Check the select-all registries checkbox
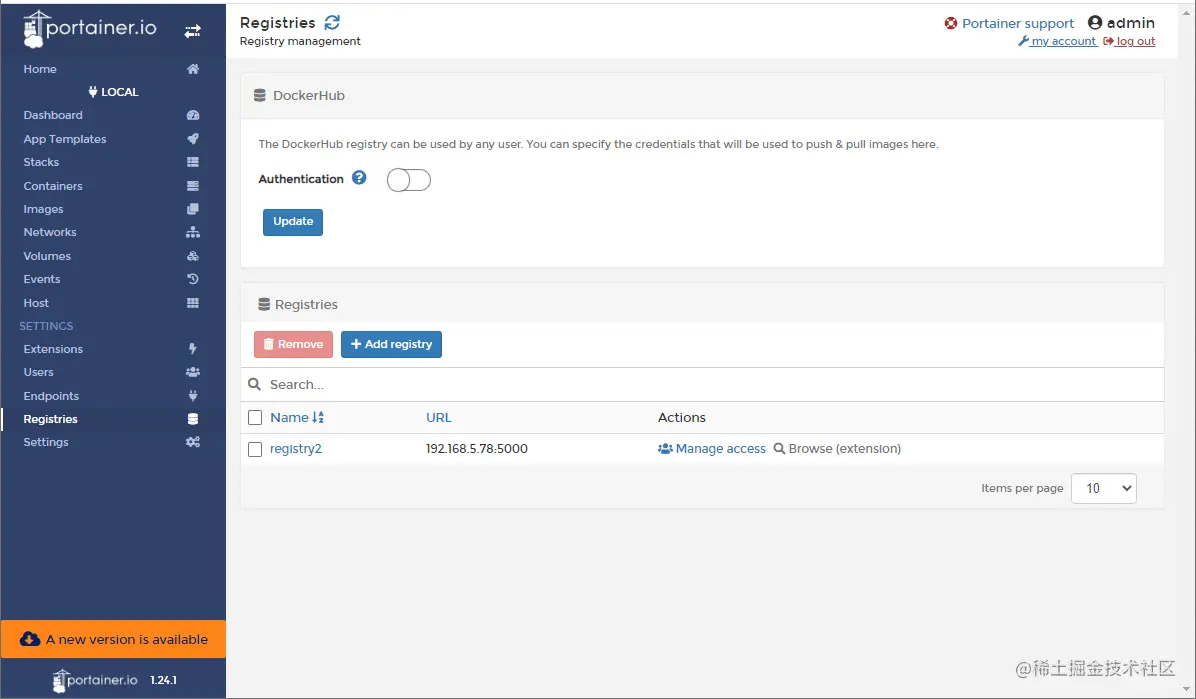 (256, 417)
